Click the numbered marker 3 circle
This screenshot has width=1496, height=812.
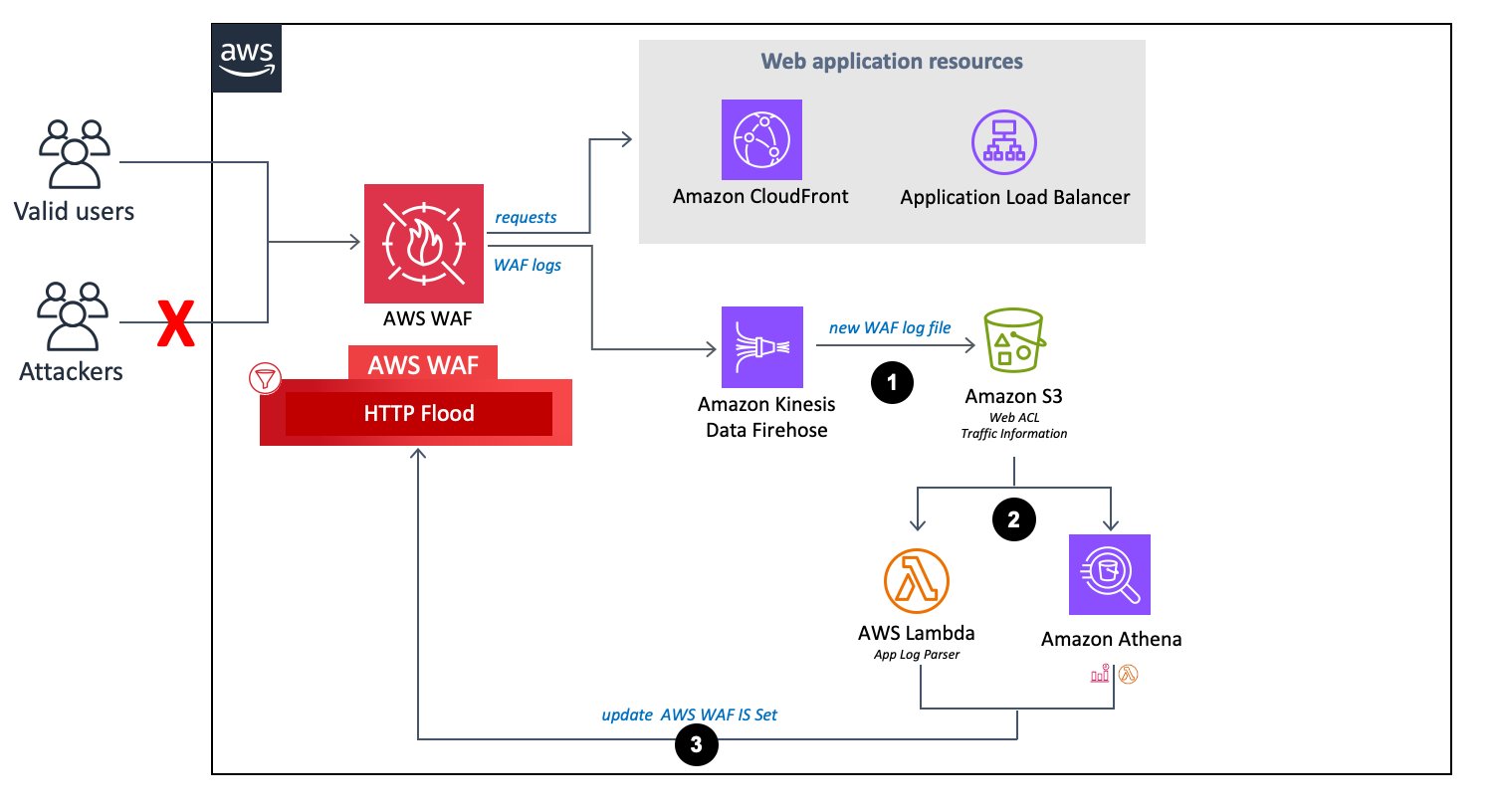(697, 744)
